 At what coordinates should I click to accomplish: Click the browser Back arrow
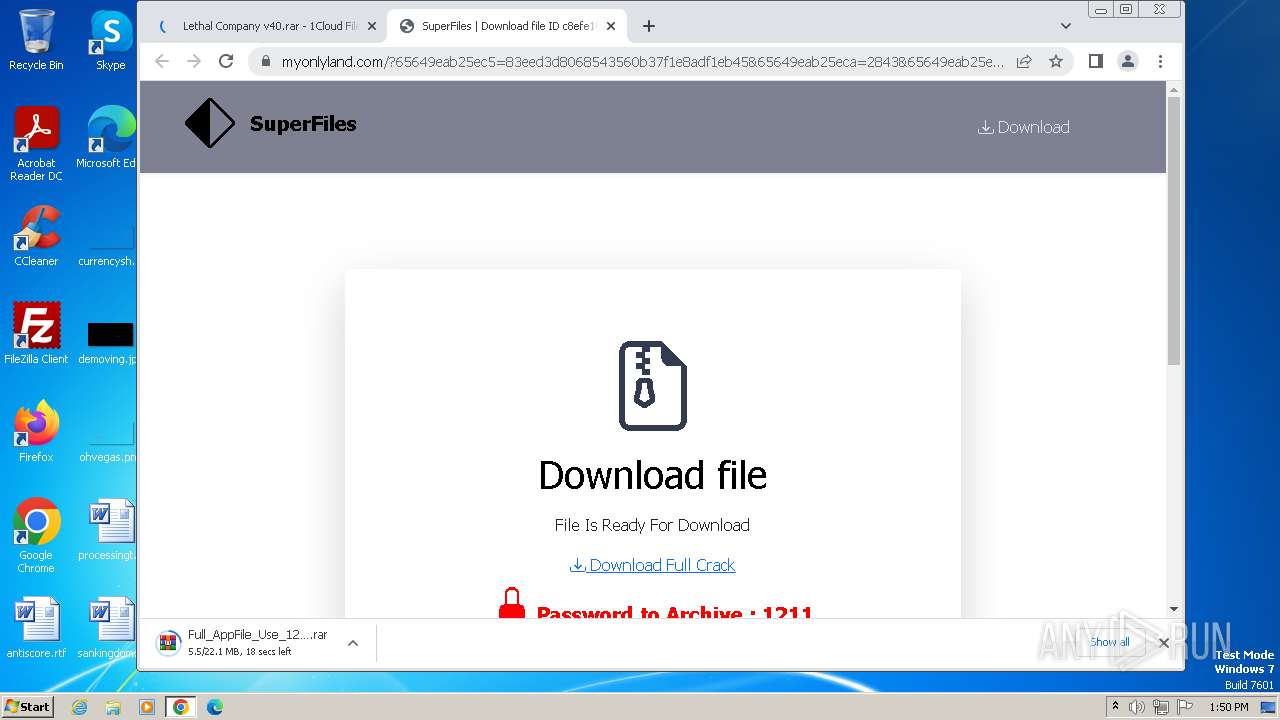pyautogui.click(x=162, y=61)
